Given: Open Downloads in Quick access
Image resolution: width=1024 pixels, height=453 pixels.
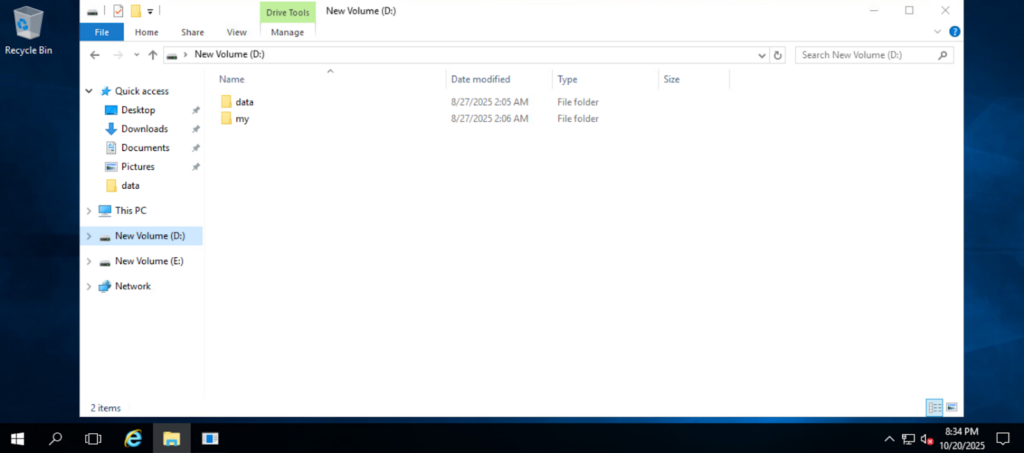Looking at the screenshot, I should pos(144,129).
